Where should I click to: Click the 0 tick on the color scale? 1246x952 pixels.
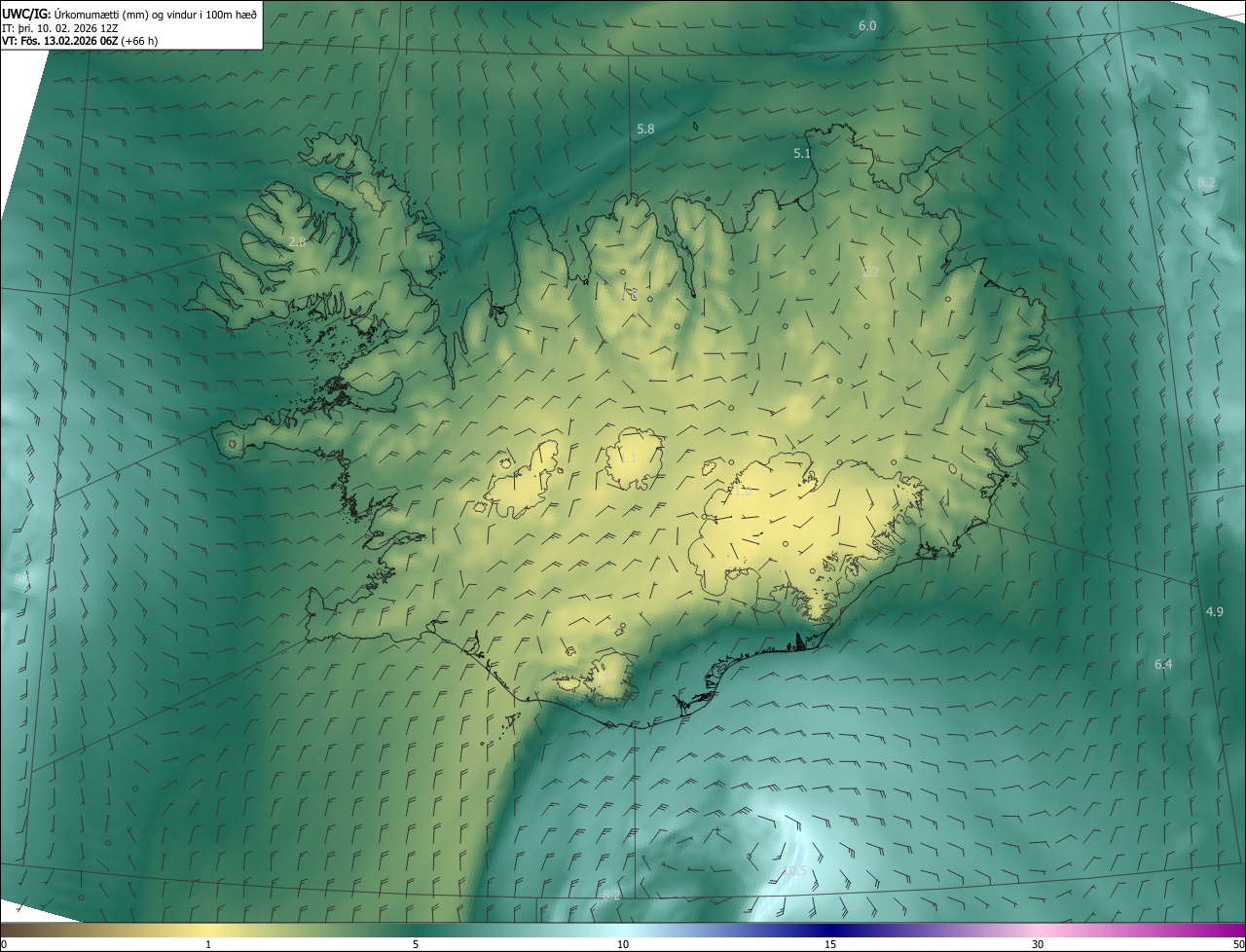pyautogui.click(x=4, y=944)
